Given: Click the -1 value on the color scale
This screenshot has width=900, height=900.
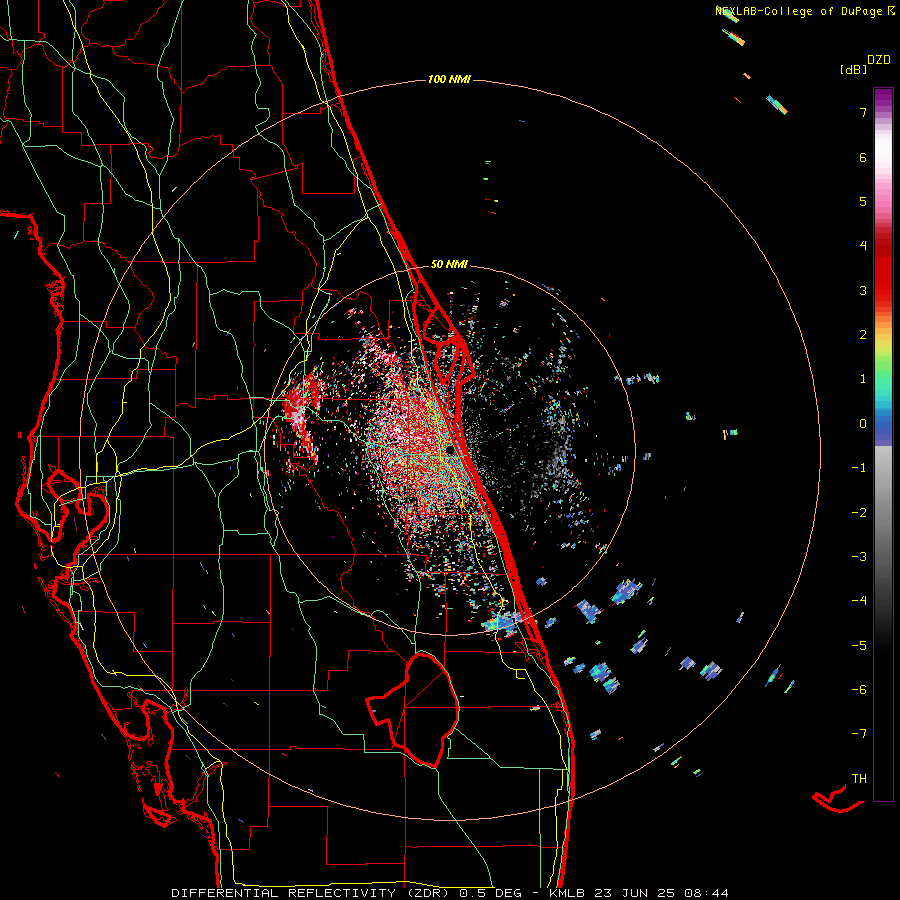Looking at the screenshot, I should click(859, 468).
